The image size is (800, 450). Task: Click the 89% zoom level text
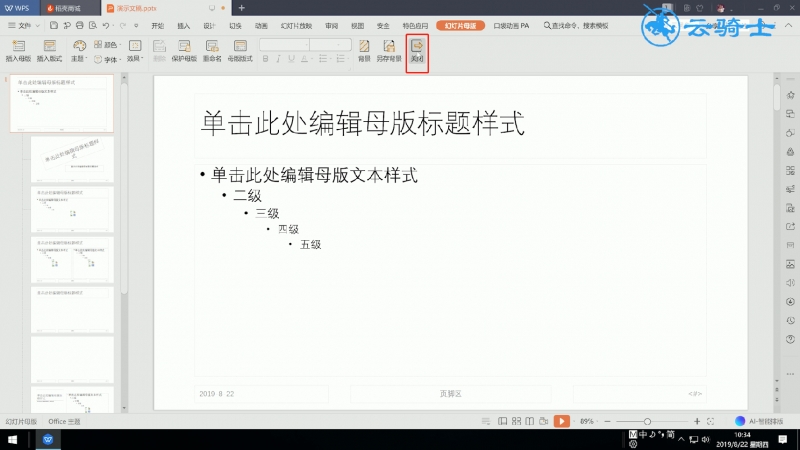click(587, 421)
